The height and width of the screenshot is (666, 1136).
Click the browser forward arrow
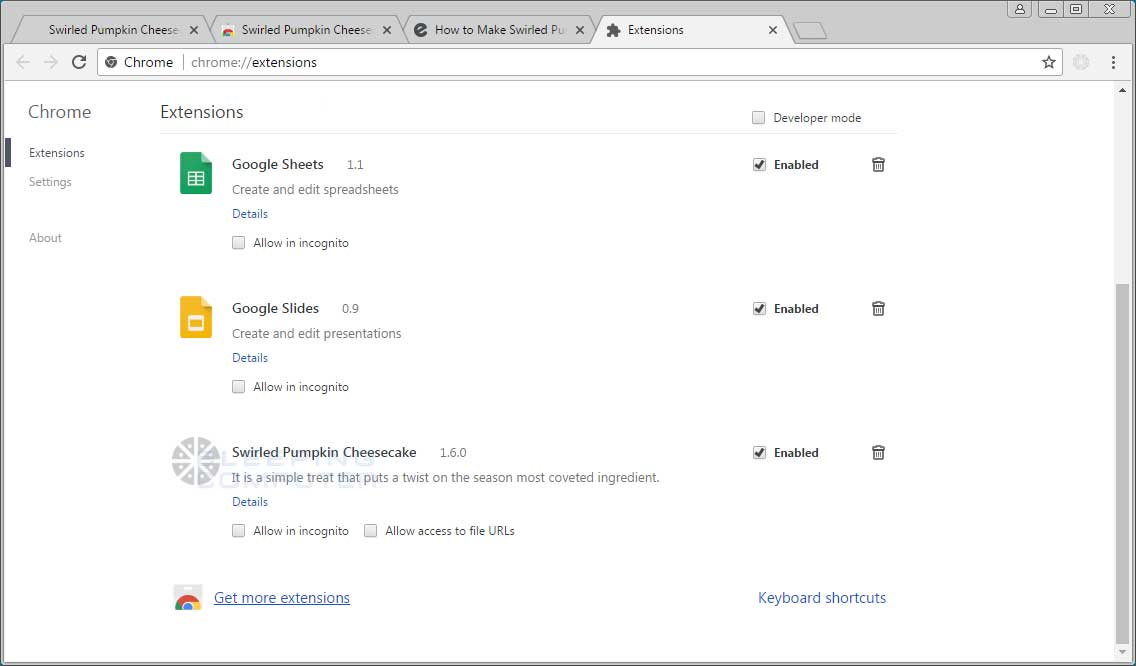(51, 62)
